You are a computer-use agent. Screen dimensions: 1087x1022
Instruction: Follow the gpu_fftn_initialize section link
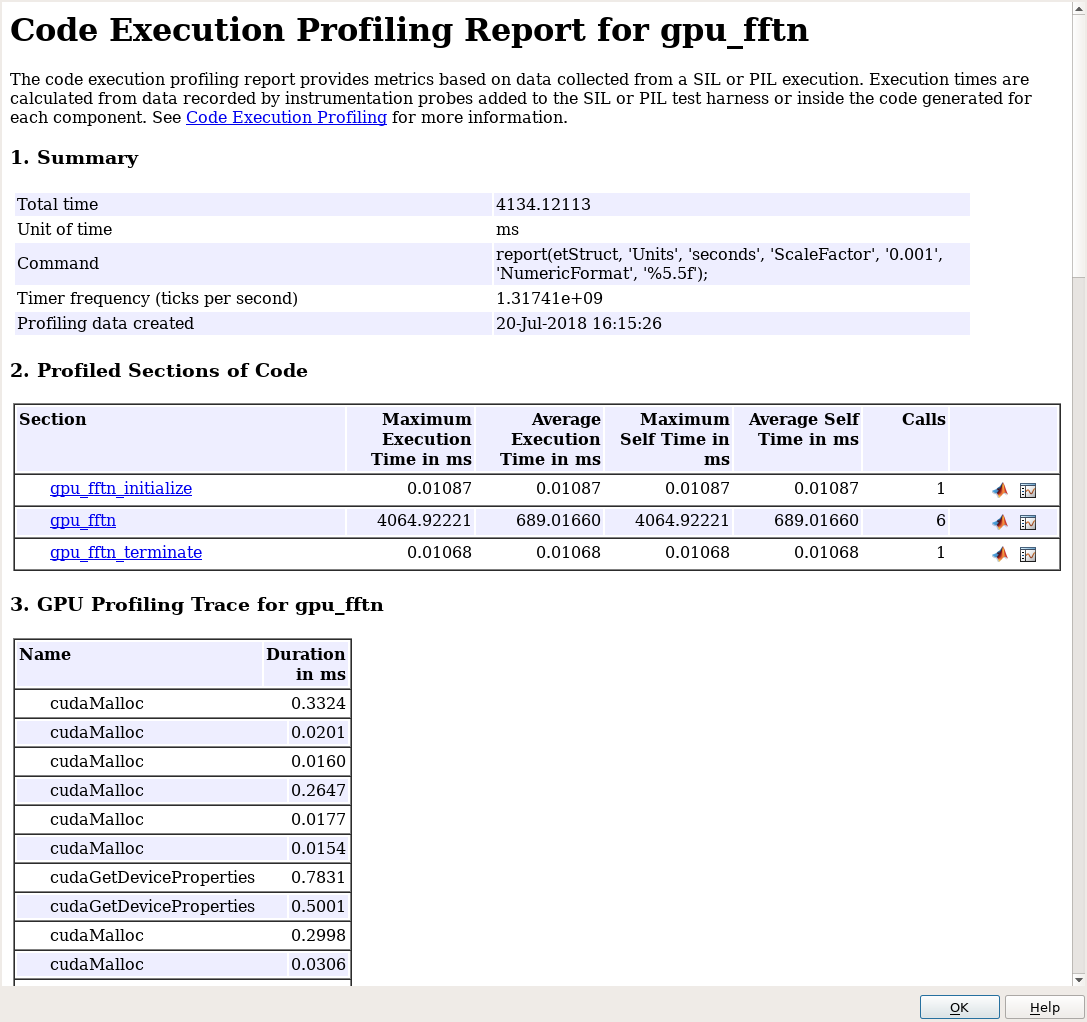point(120,489)
